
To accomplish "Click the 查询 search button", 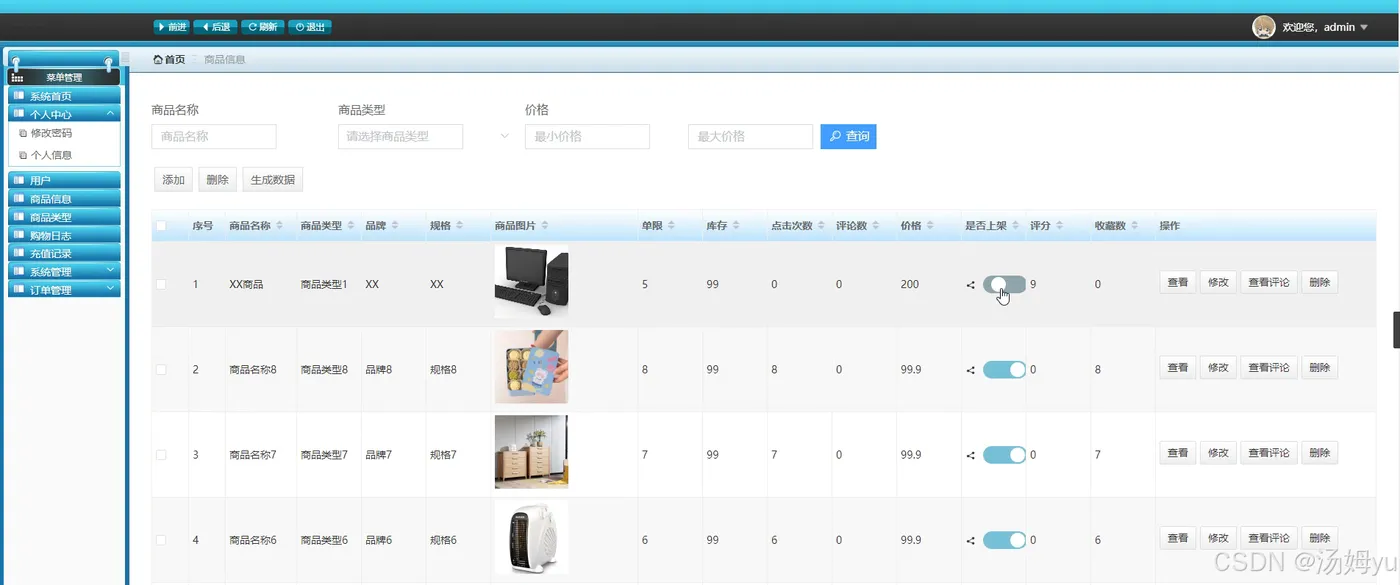I will [848, 136].
